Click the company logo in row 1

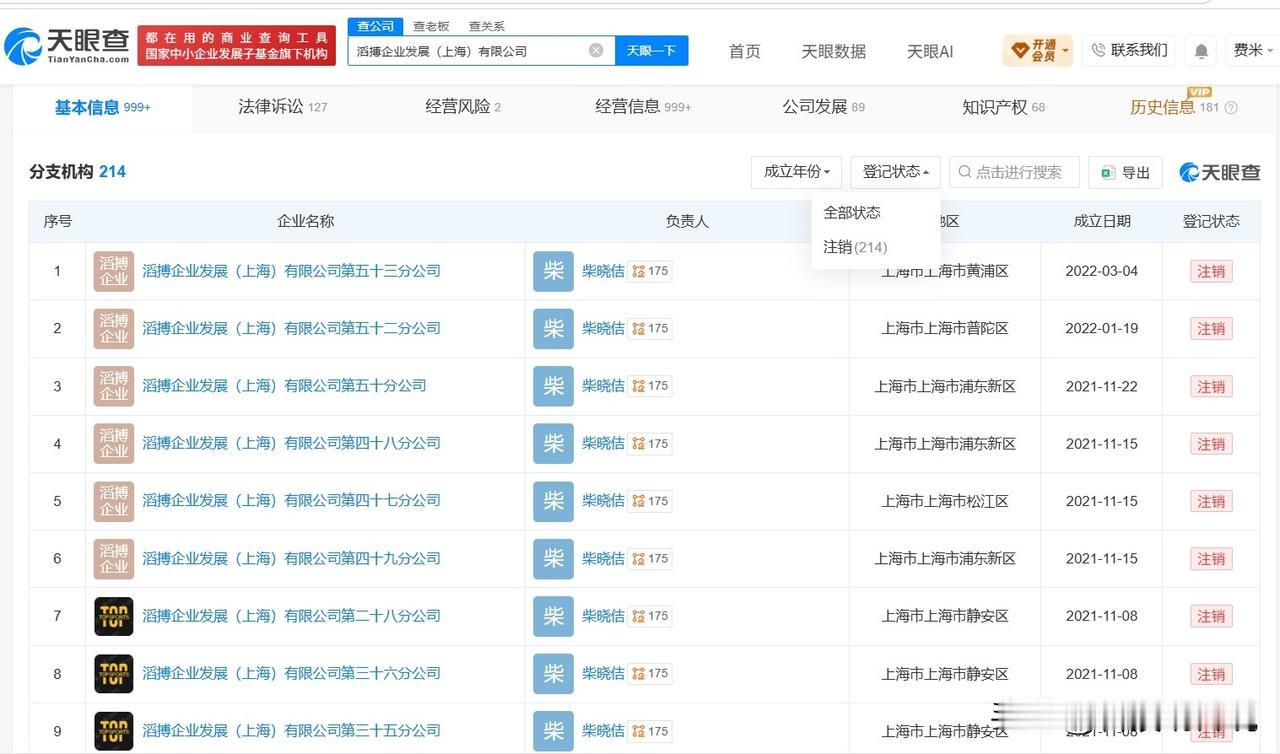pos(114,271)
